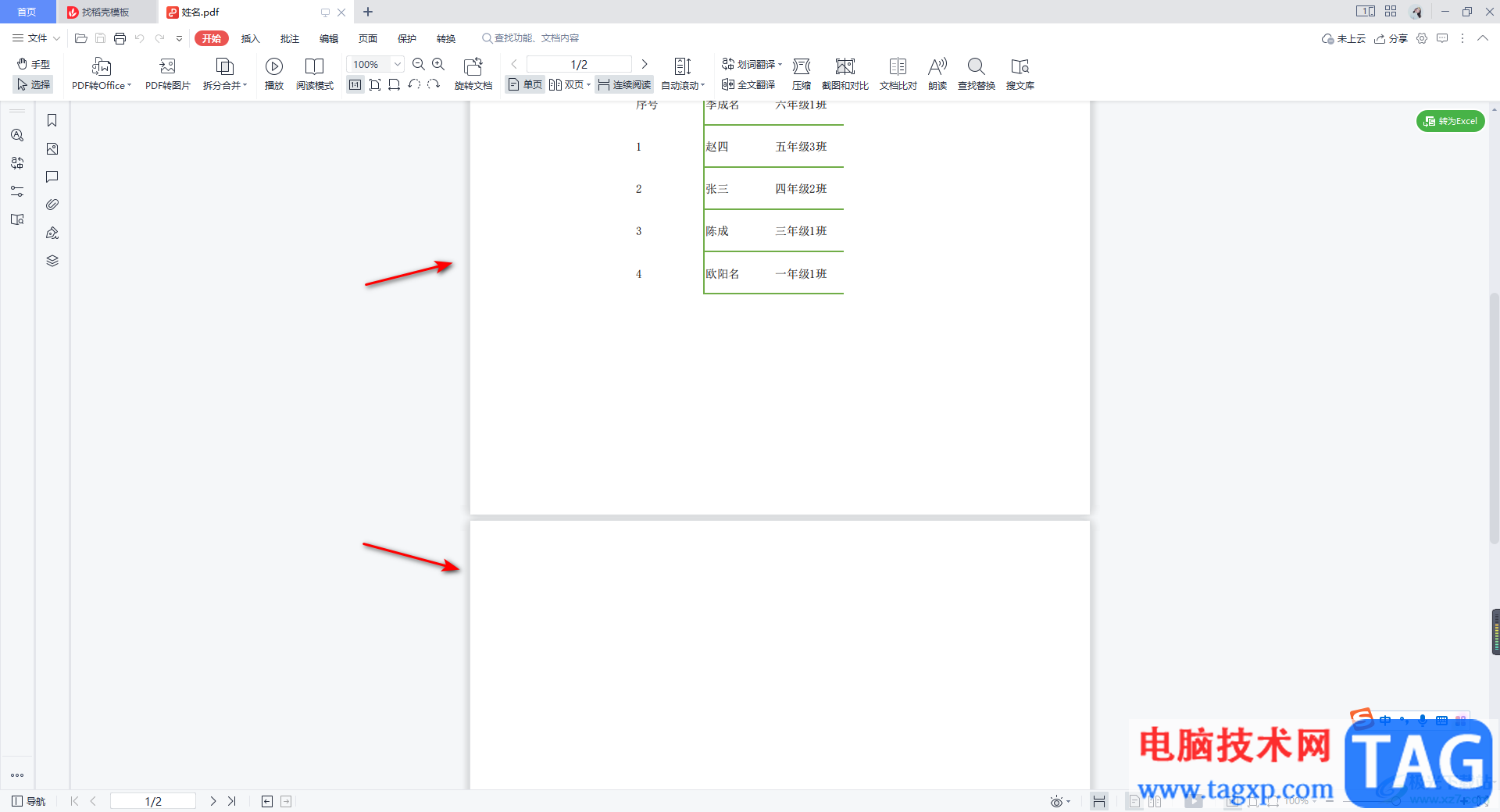Go to next page in toolbar
The height and width of the screenshot is (812, 1500).
tap(645, 64)
